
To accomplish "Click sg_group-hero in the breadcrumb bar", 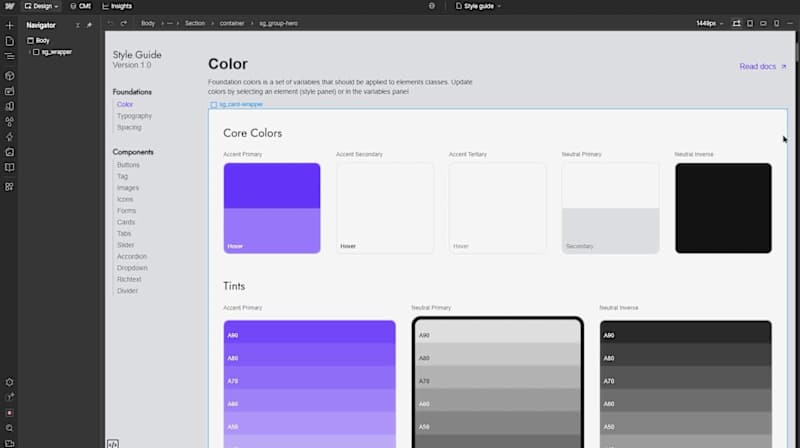I will coord(278,23).
